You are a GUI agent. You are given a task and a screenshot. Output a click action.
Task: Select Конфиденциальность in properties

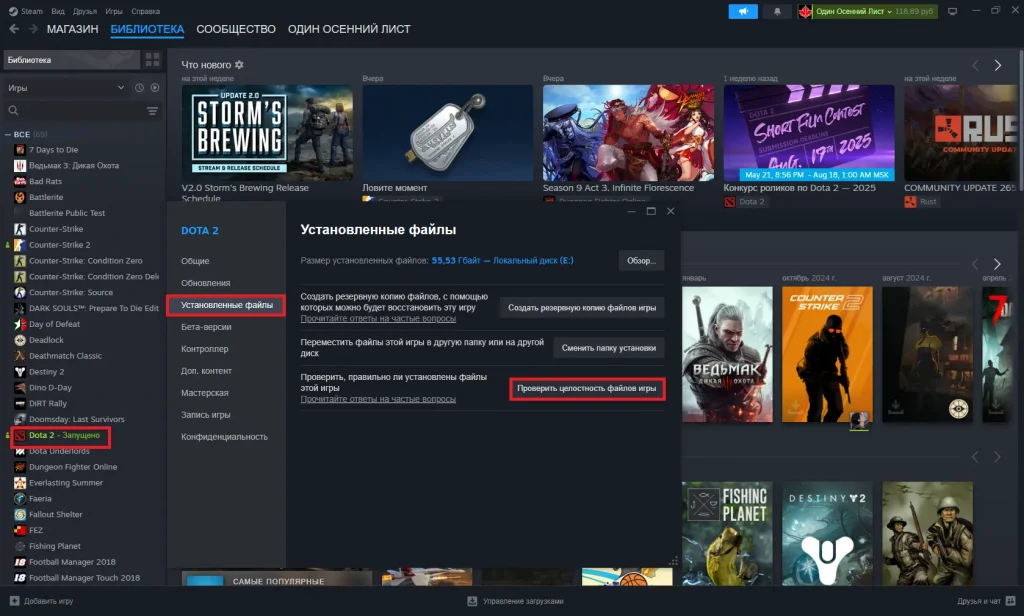pos(226,437)
